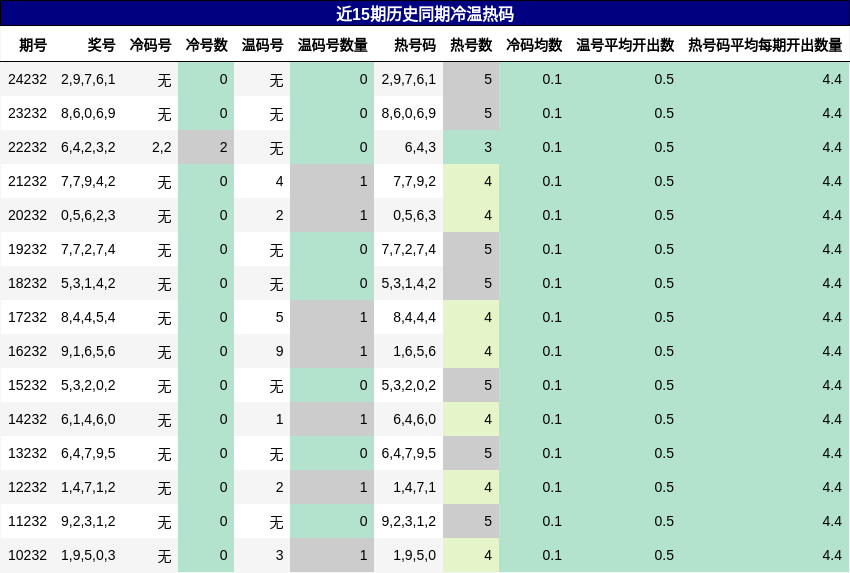The height and width of the screenshot is (573, 850).
Task: Click hot numbers 1,9,5,0
Action: (415, 556)
